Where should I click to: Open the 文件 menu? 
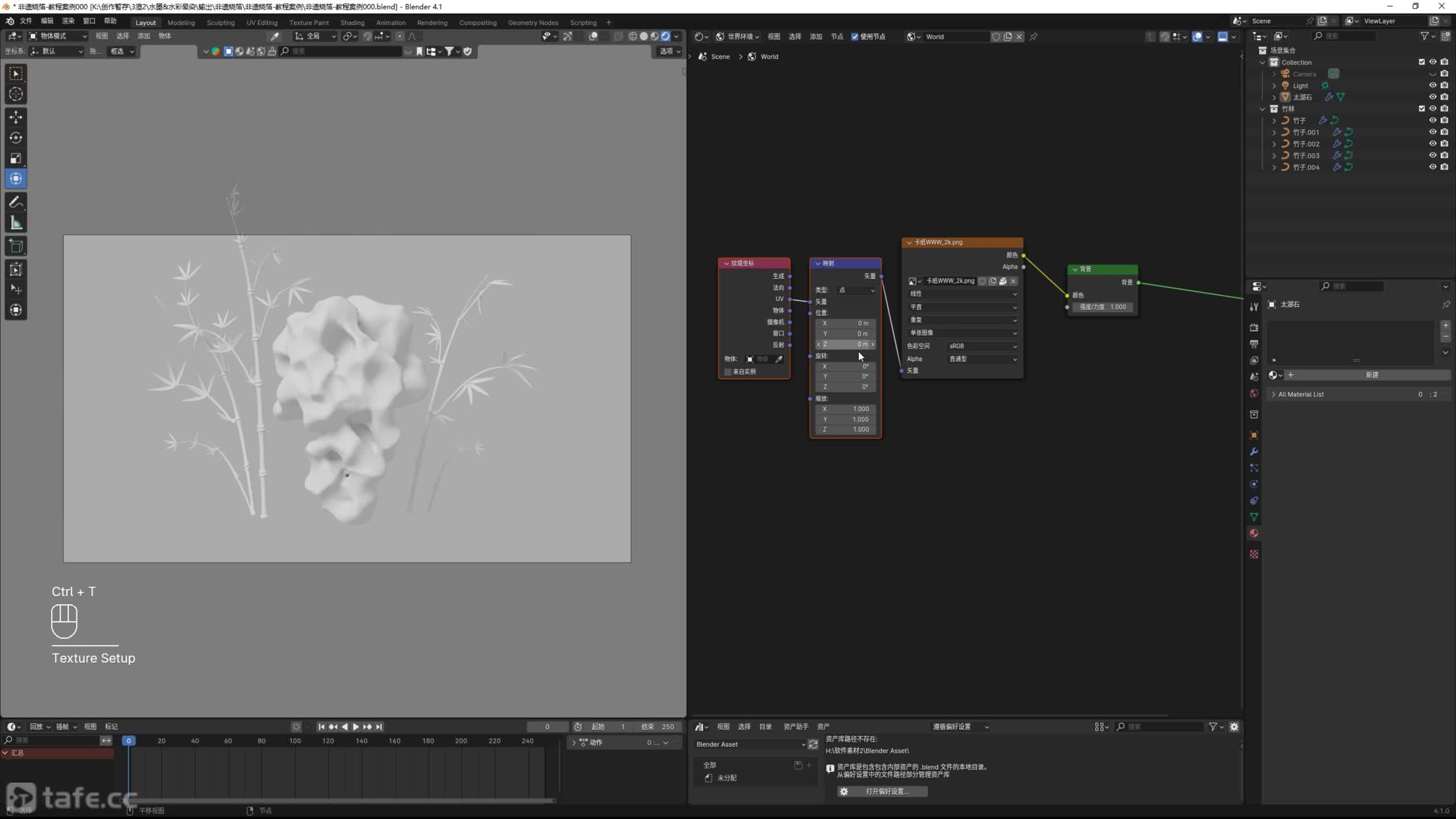(26, 21)
